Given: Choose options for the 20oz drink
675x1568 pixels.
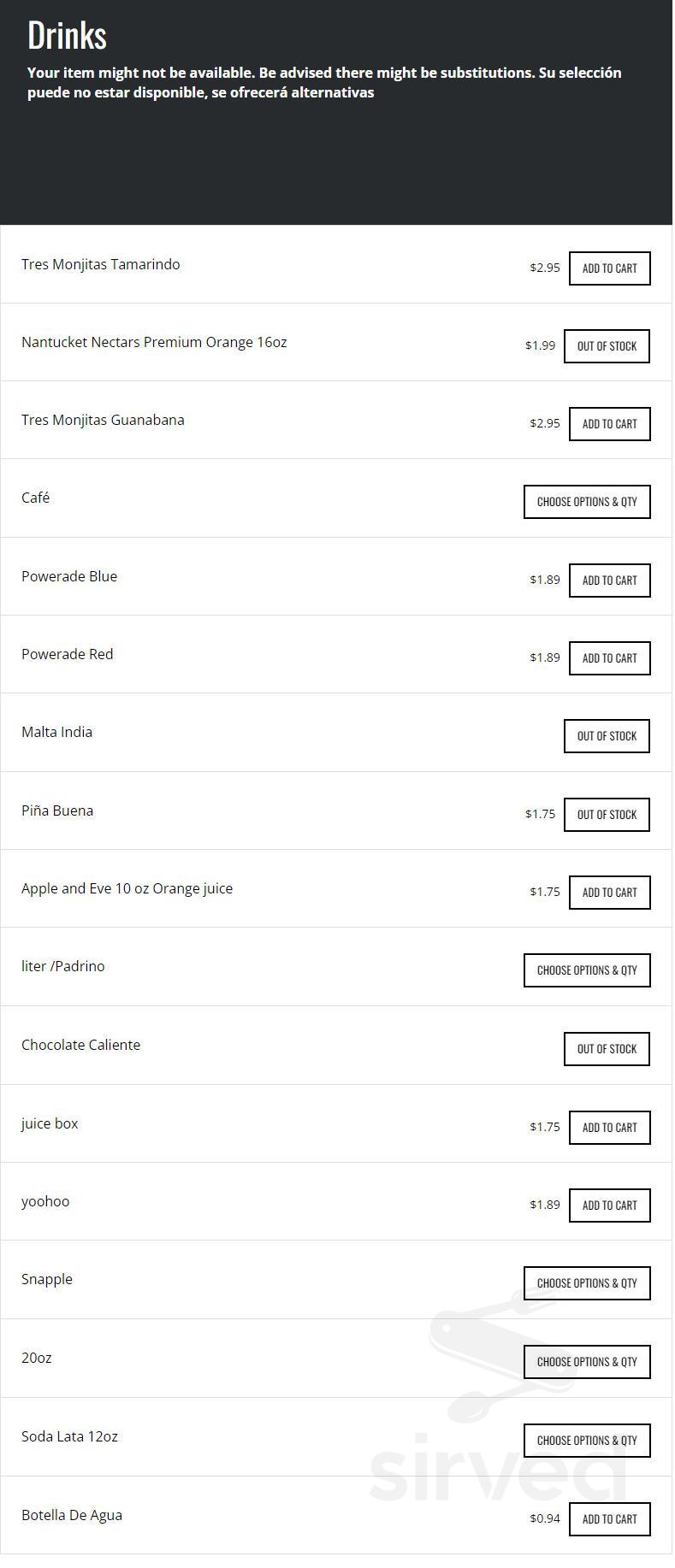Looking at the screenshot, I should pos(587,1362).
